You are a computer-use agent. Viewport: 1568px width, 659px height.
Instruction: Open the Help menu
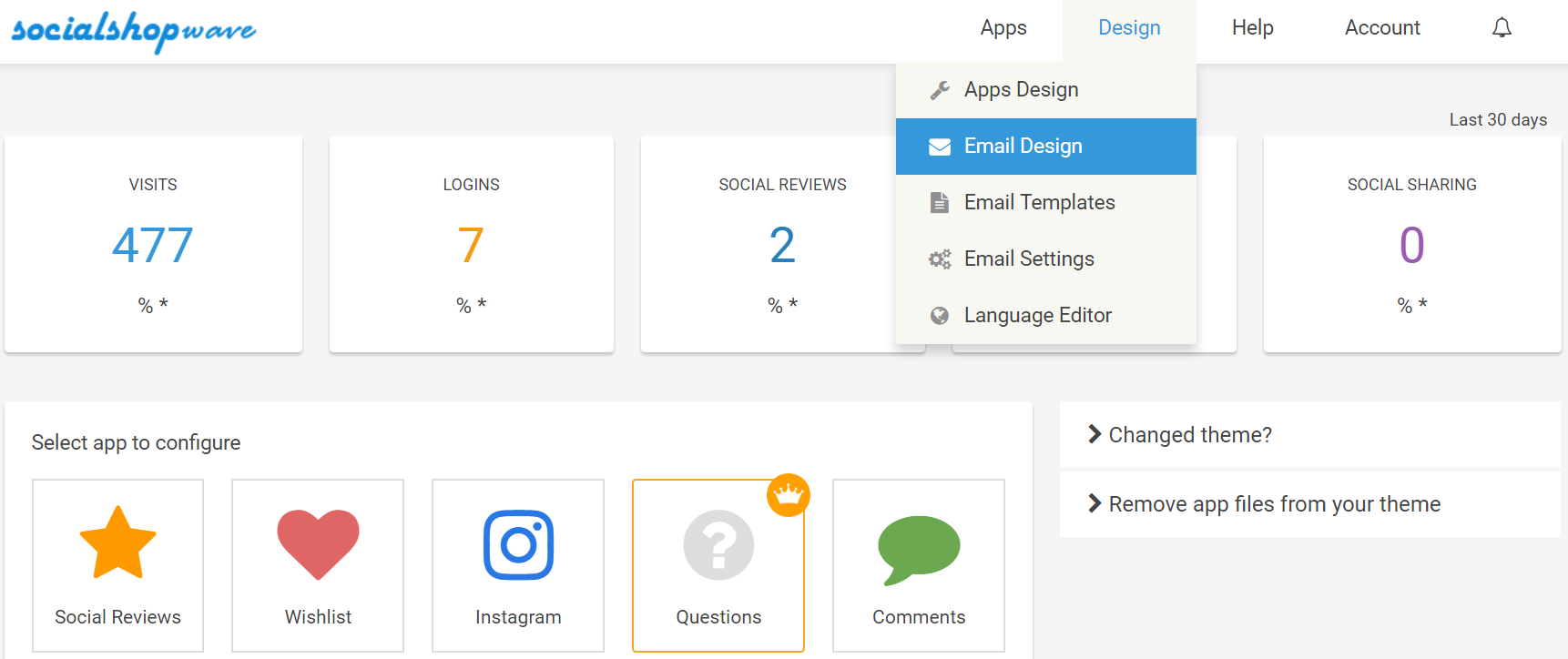pyautogui.click(x=1252, y=28)
